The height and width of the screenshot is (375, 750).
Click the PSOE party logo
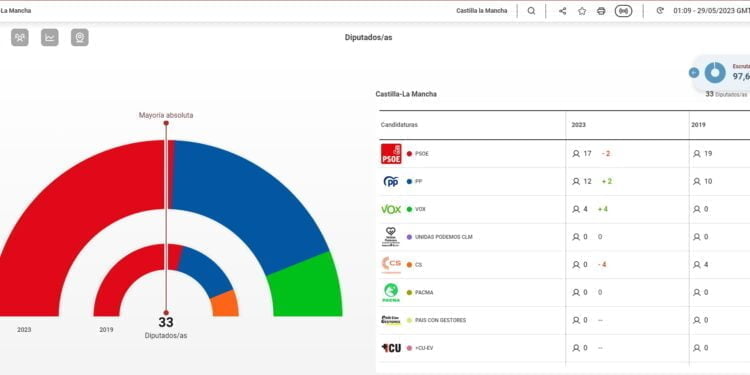coord(391,154)
